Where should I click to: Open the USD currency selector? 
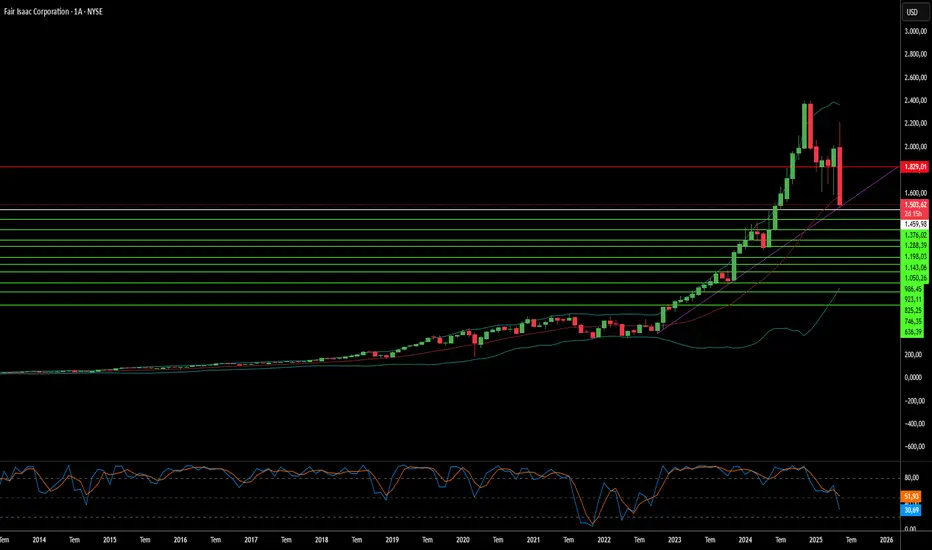(915, 12)
